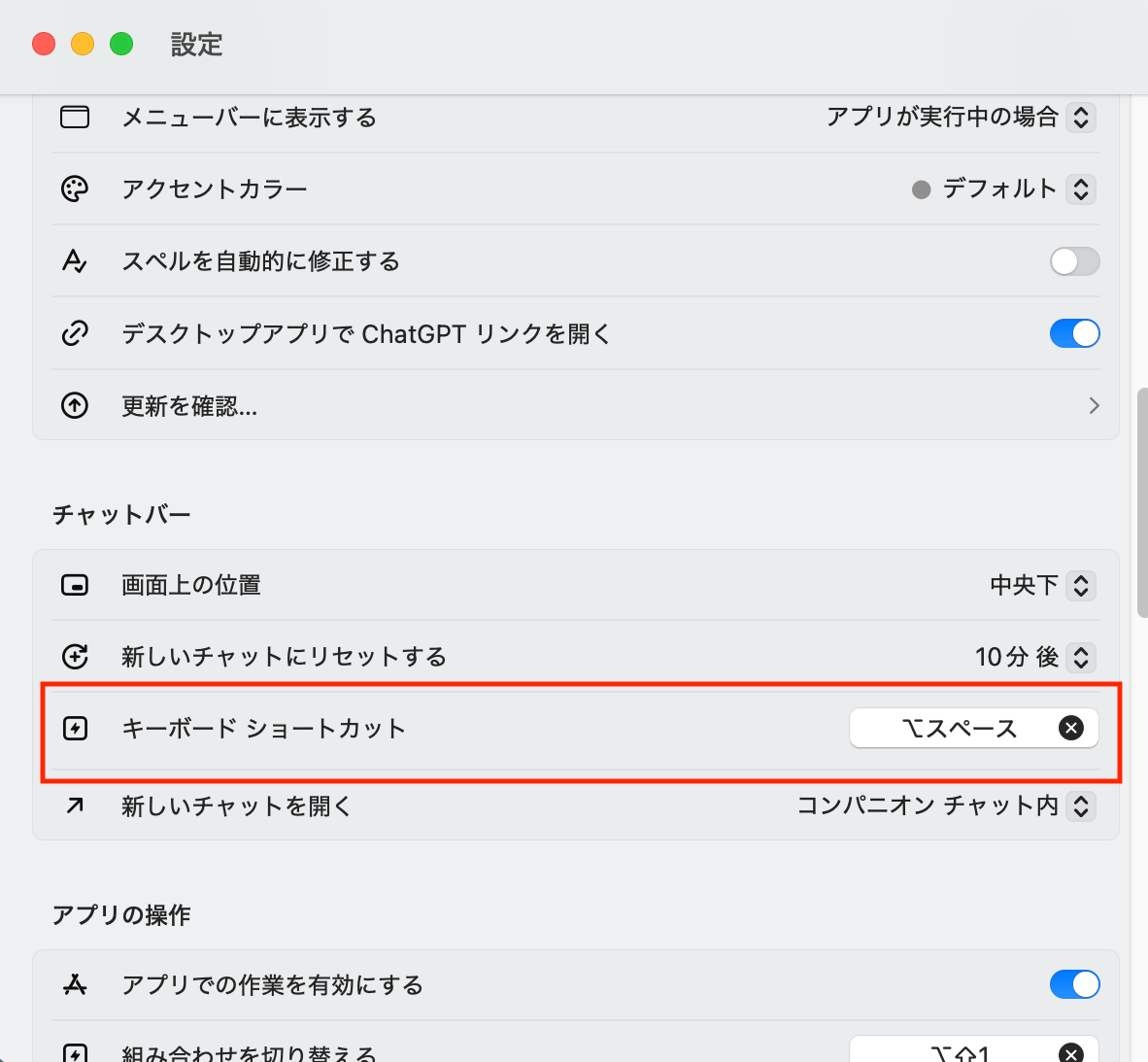Click the ChatGPT link chain icon

click(75, 333)
